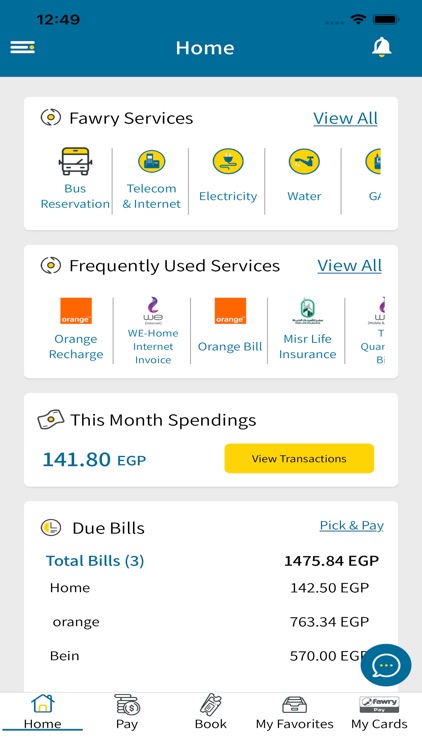
Task: Click the View Transactions button
Action: (x=299, y=458)
